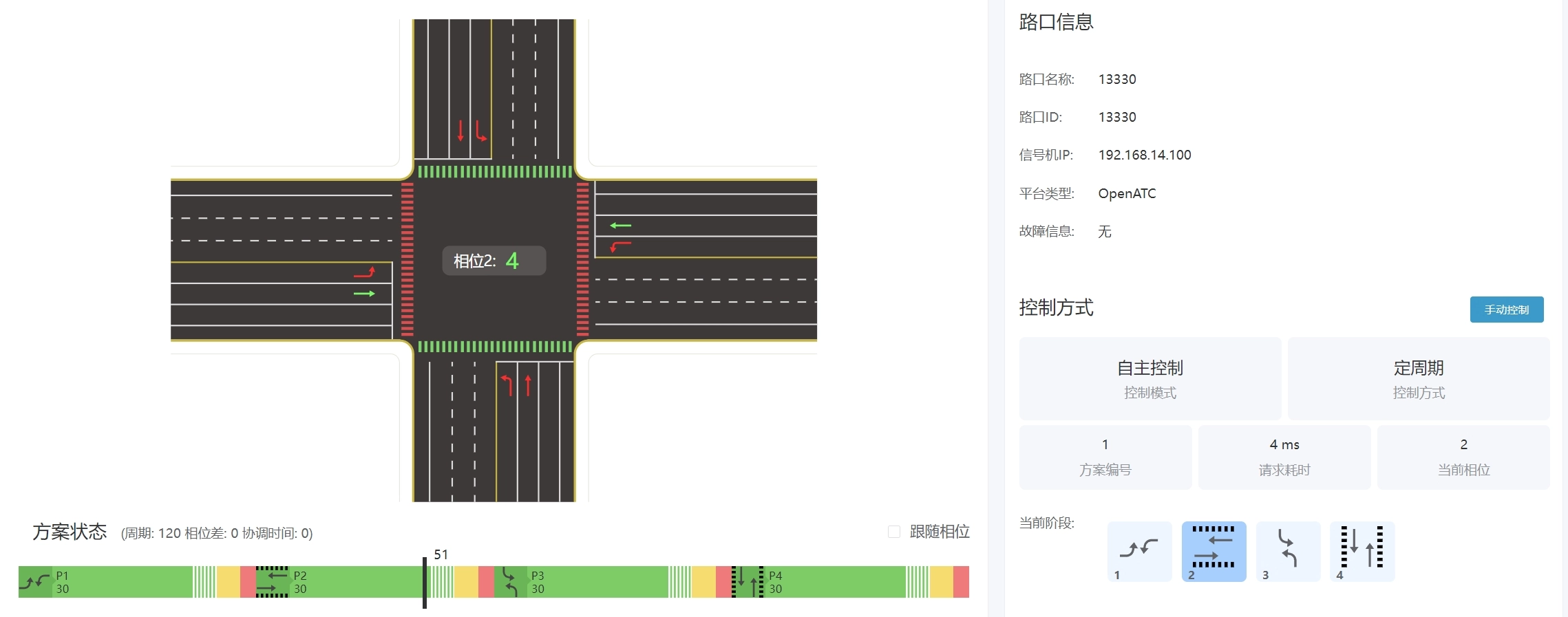The image size is (1568, 617).
Task: Enable the 跟随相位 checkbox
Action: click(894, 532)
